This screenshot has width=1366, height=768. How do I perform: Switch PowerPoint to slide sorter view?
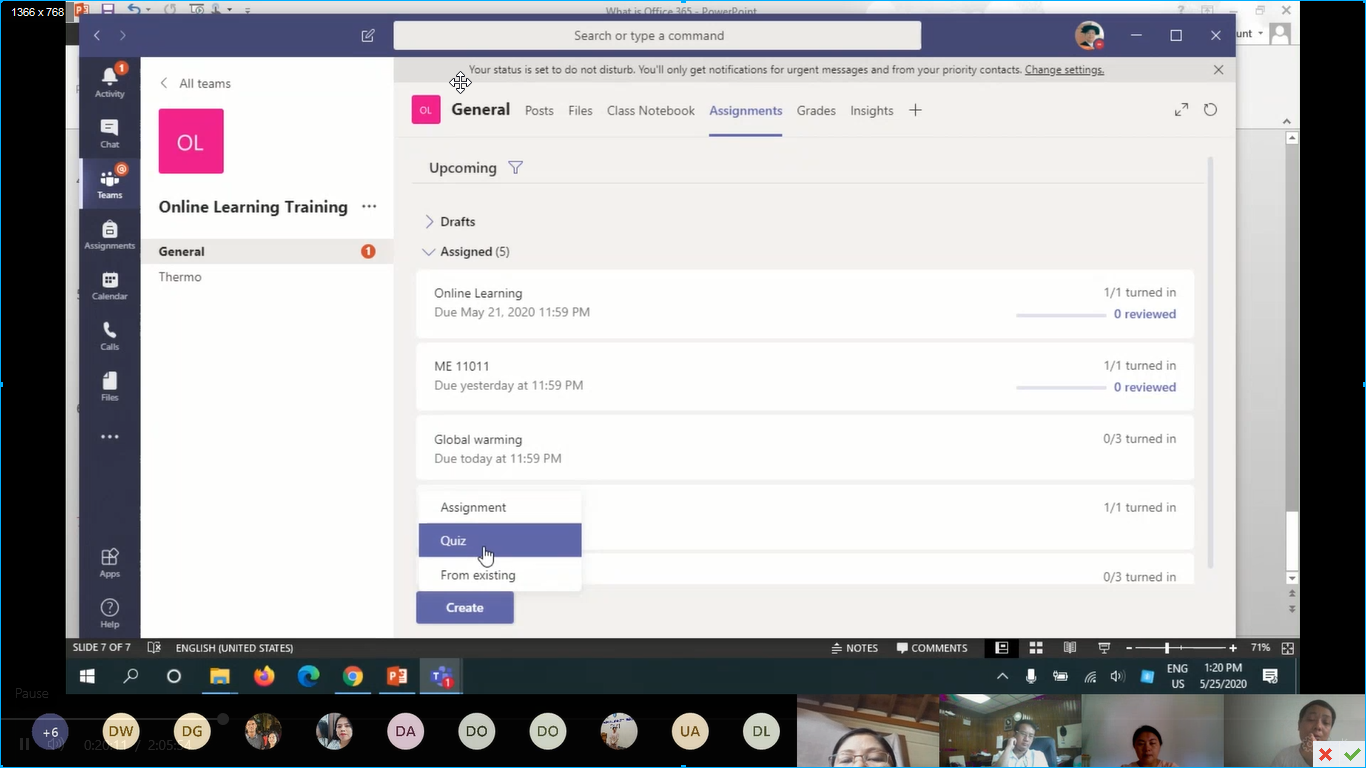(1036, 648)
